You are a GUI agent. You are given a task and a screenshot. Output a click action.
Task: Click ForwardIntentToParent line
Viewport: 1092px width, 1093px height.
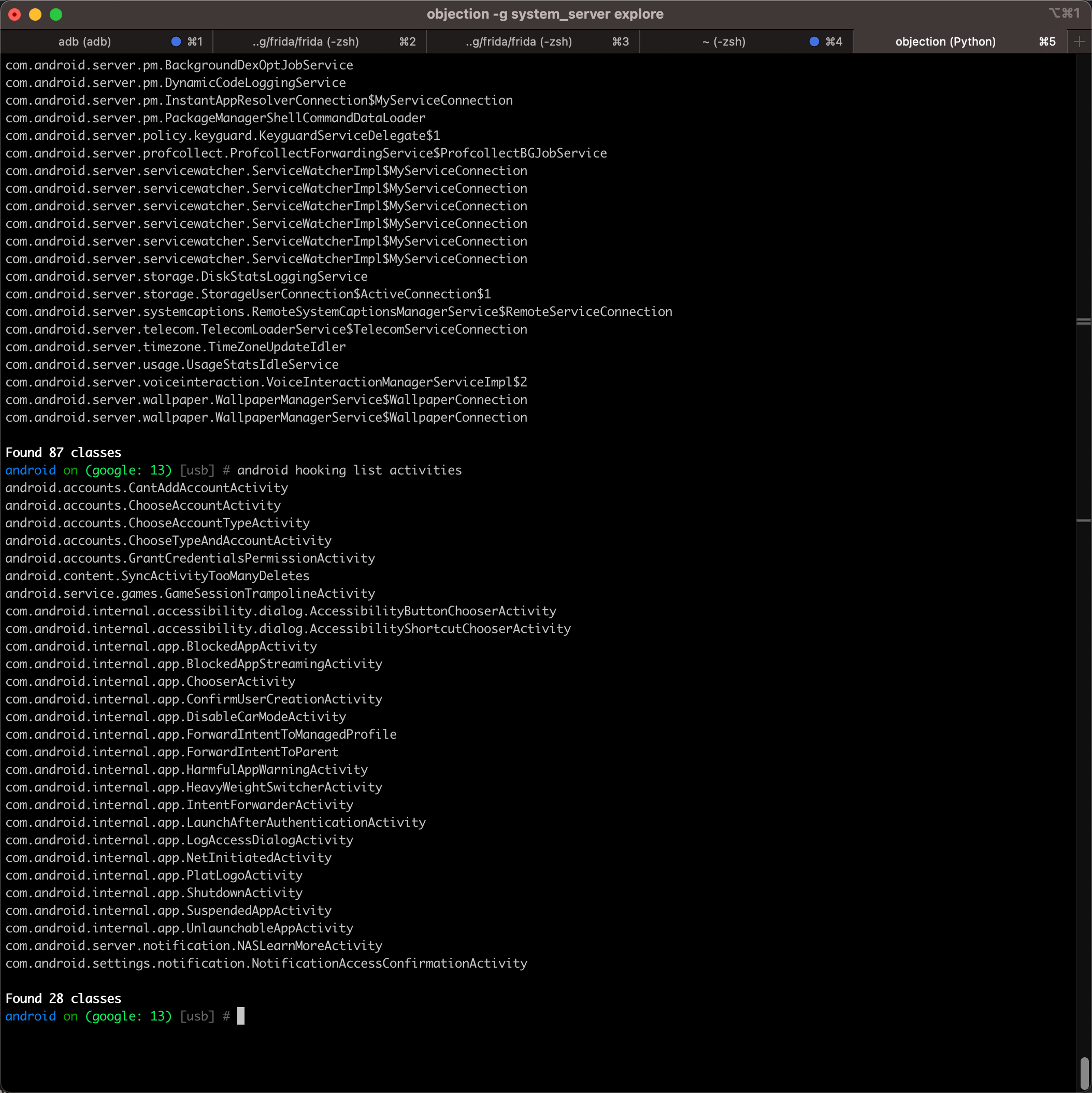point(172,752)
